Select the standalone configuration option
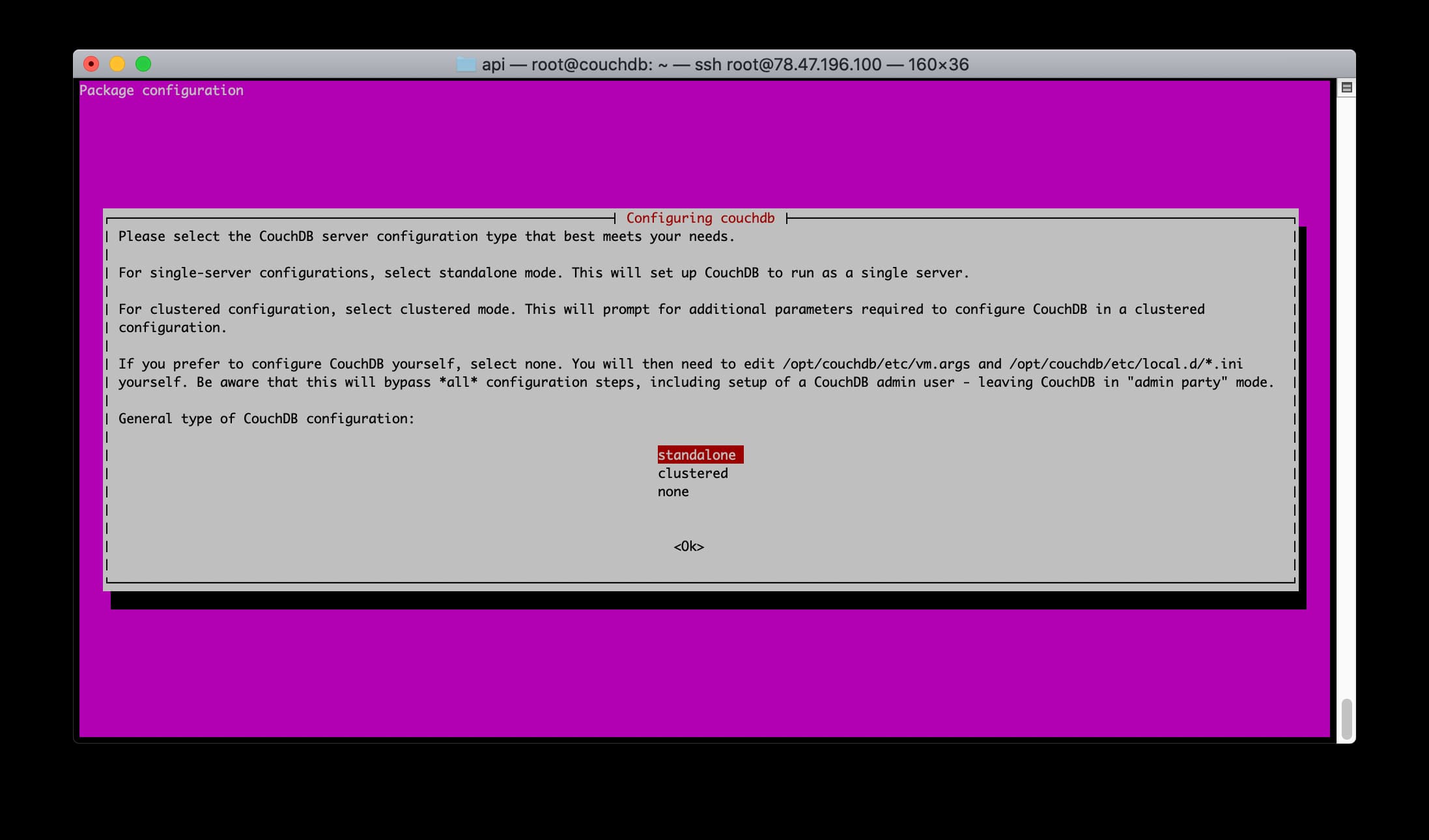 697,455
